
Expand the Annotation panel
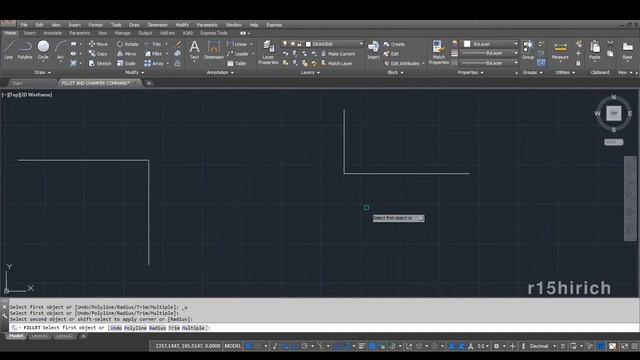[220, 73]
